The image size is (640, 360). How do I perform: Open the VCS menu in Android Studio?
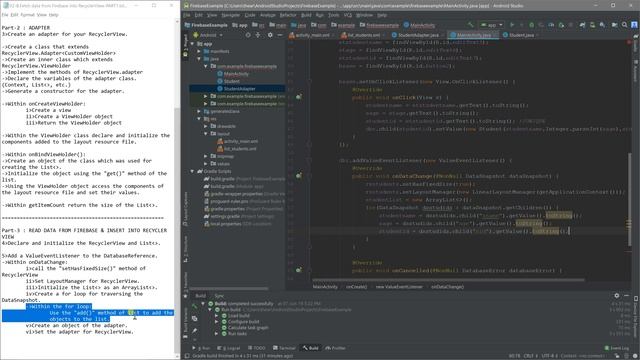[x=348, y=15]
